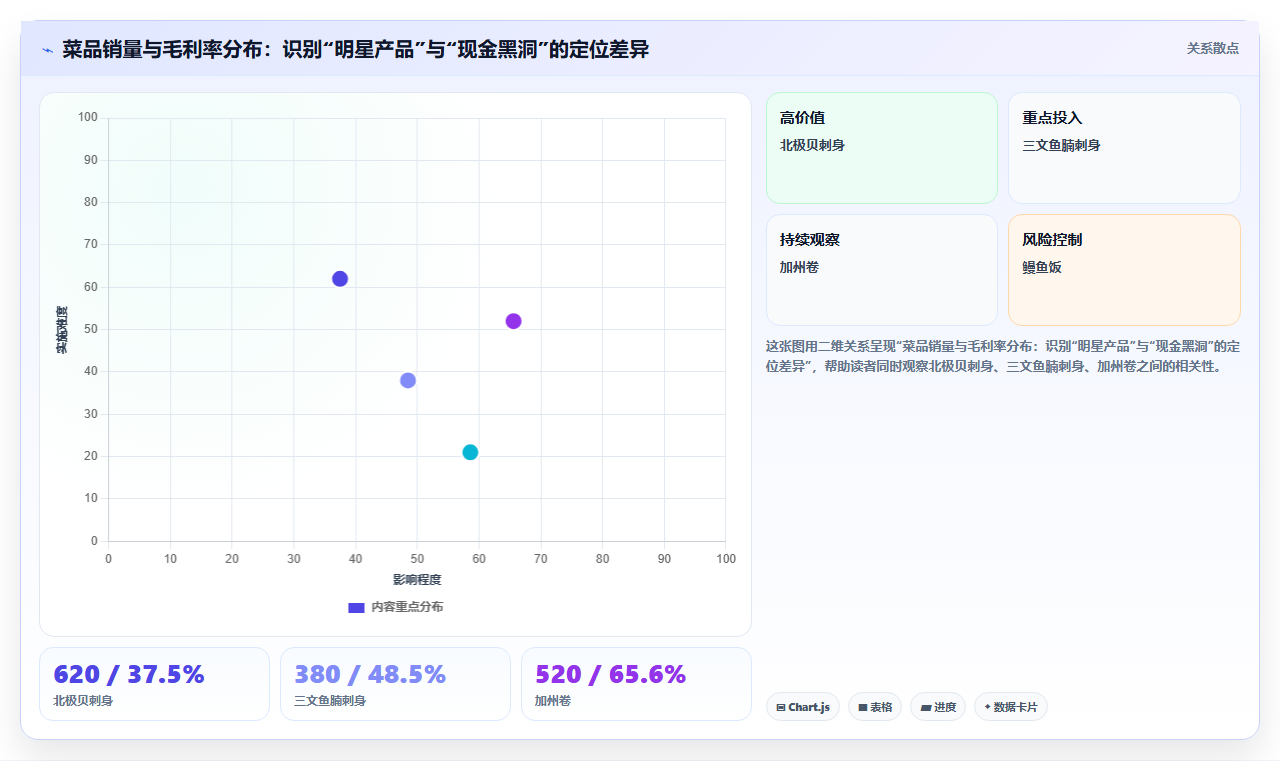Viewport: 1280px width, 761px height.
Task: Click the 关系散点 label in header
Action: pyautogui.click(x=1213, y=48)
